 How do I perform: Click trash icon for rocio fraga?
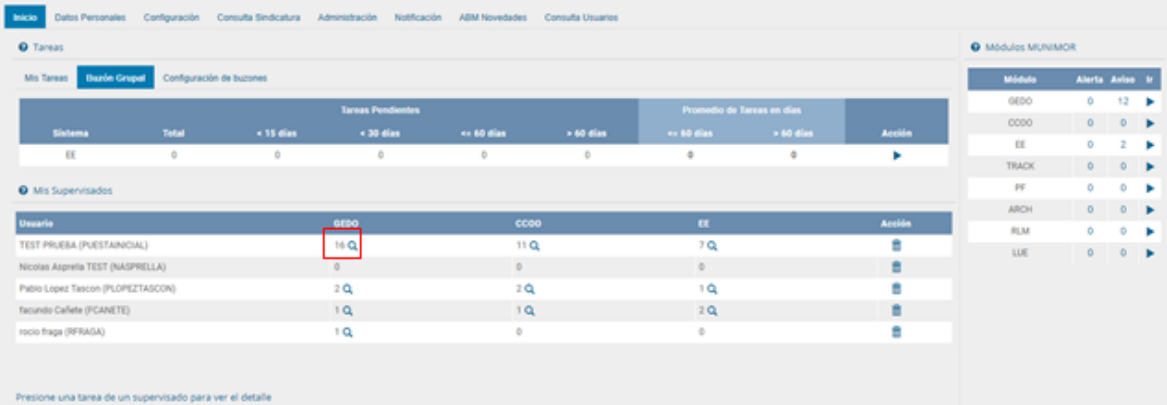click(896, 332)
